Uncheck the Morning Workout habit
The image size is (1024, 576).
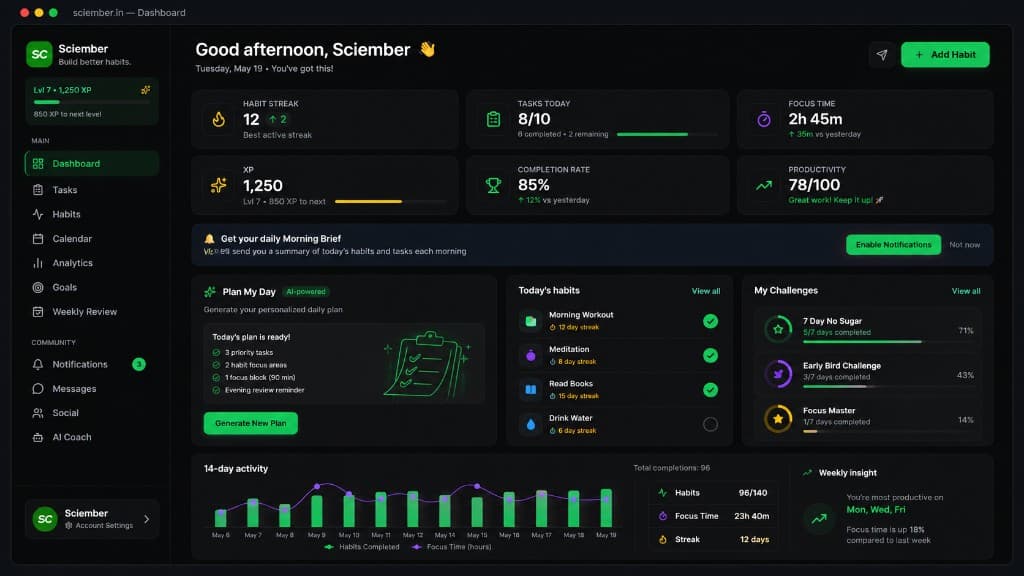click(x=710, y=321)
